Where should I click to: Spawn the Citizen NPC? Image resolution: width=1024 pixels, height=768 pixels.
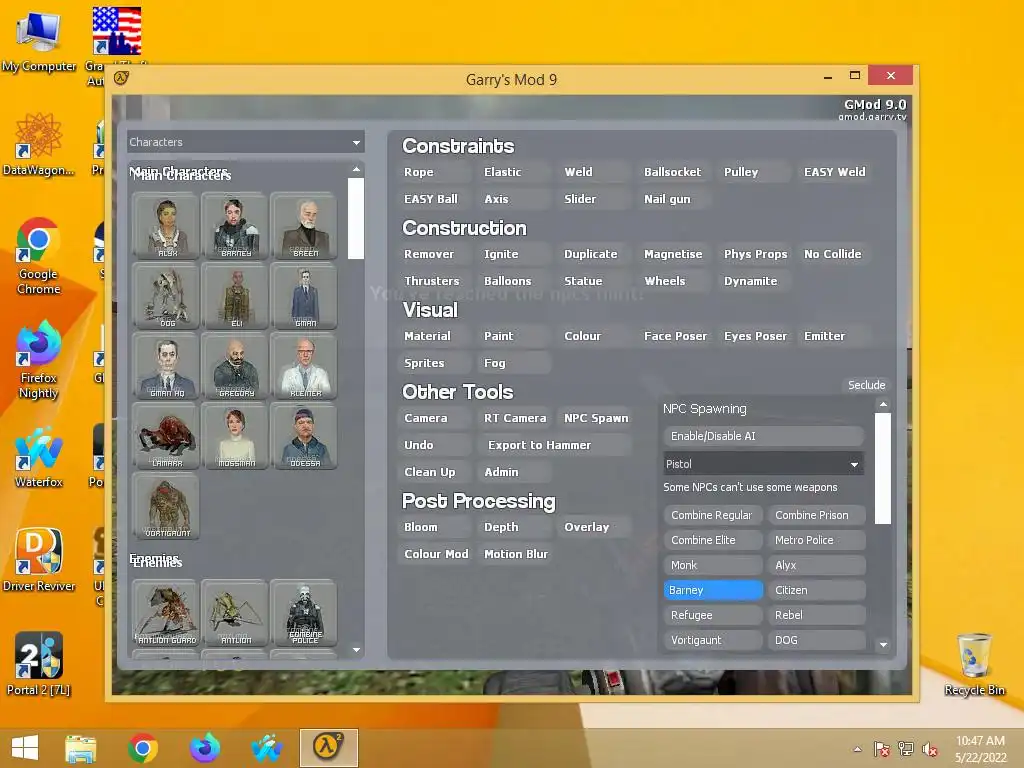[816, 590]
